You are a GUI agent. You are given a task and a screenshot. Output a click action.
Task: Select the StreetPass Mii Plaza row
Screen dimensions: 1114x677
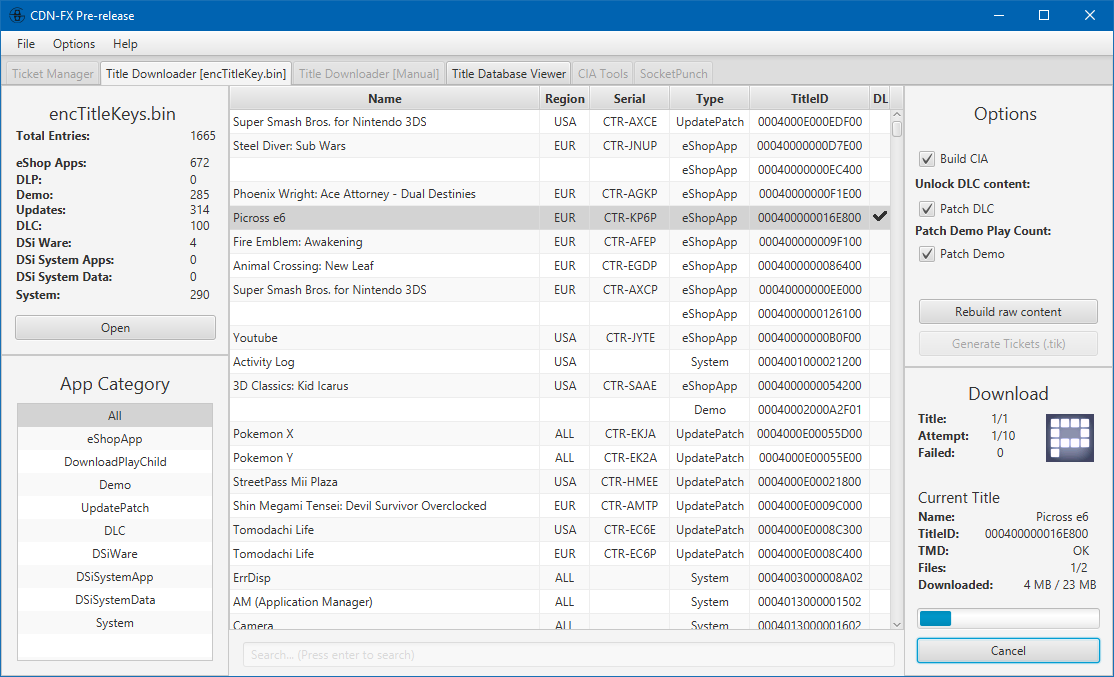point(560,482)
